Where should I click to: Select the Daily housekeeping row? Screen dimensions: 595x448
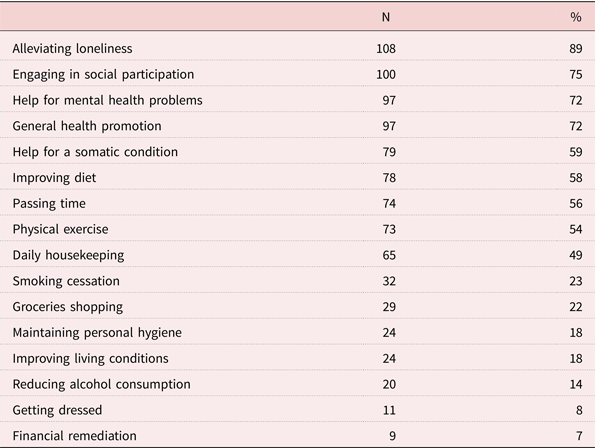click(298, 255)
